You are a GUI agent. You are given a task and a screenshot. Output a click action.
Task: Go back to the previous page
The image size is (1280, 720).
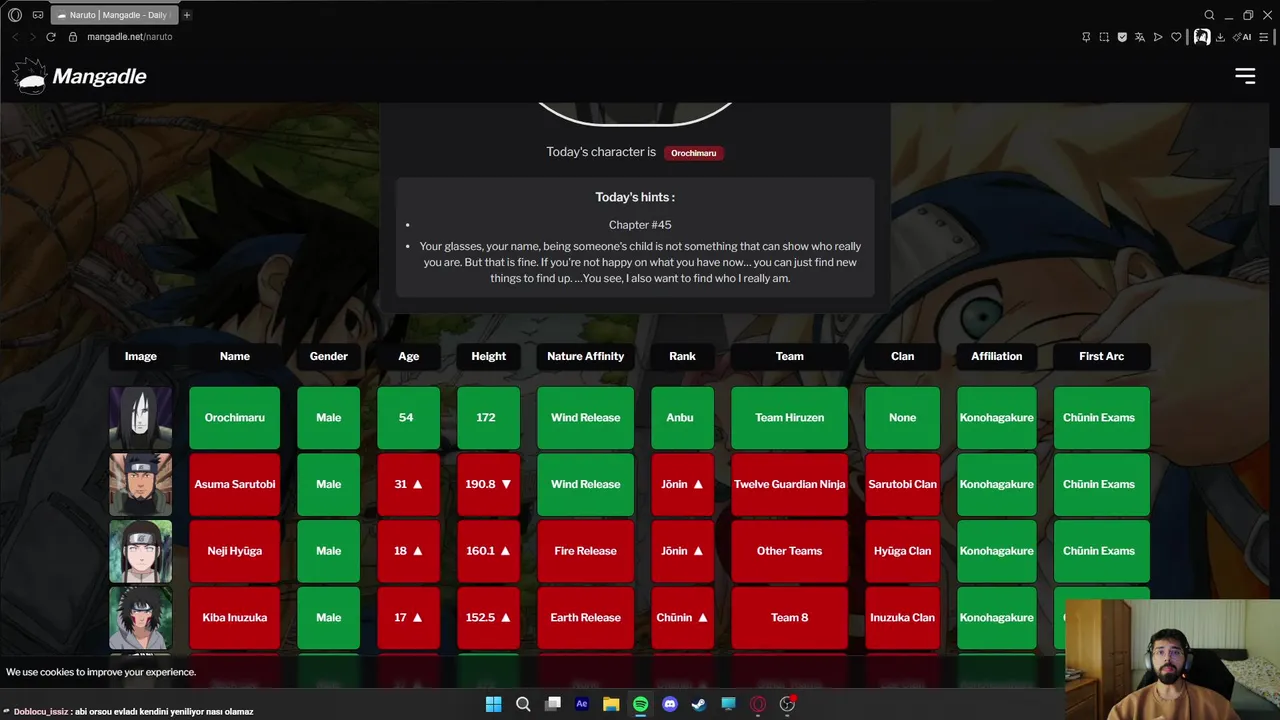click(x=15, y=37)
